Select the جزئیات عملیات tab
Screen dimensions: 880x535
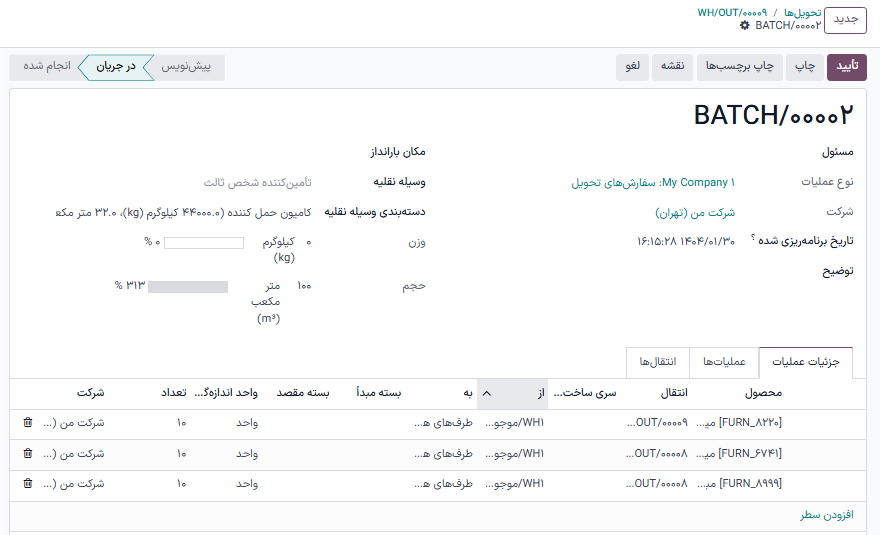806,362
